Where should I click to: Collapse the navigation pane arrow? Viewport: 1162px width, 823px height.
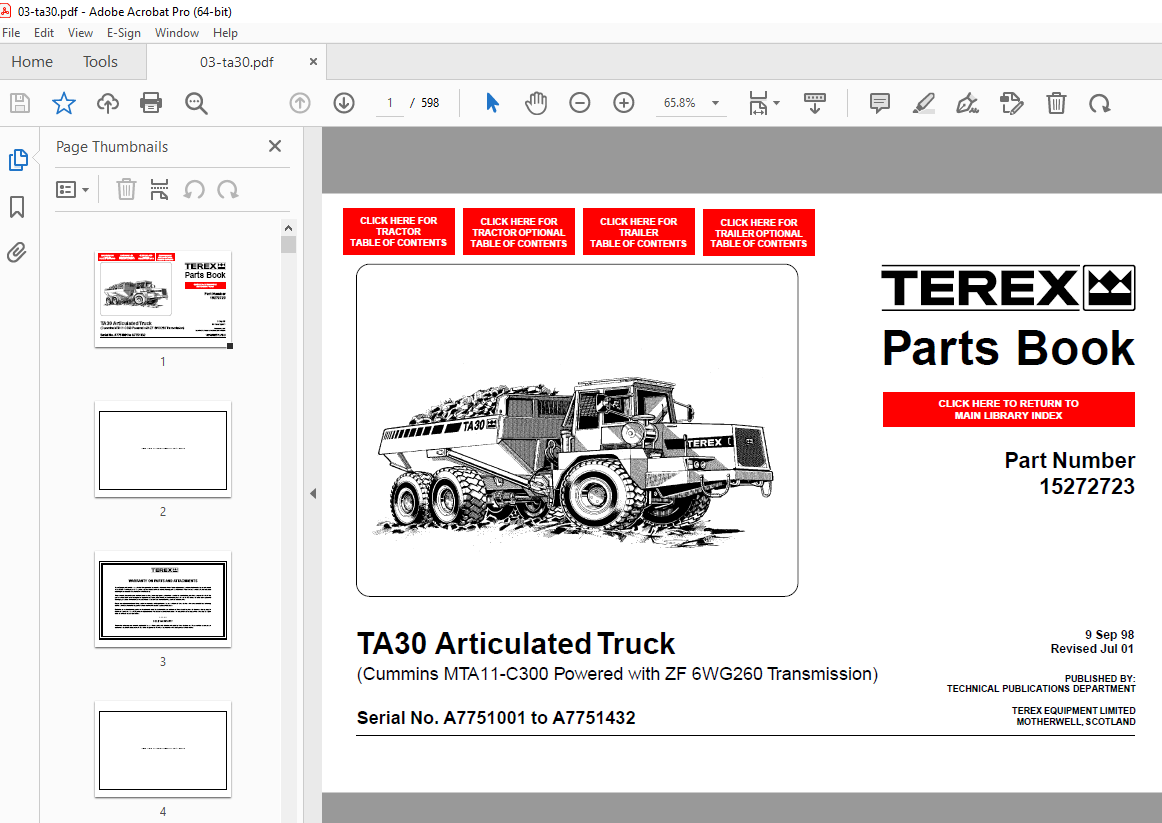pos(313,493)
